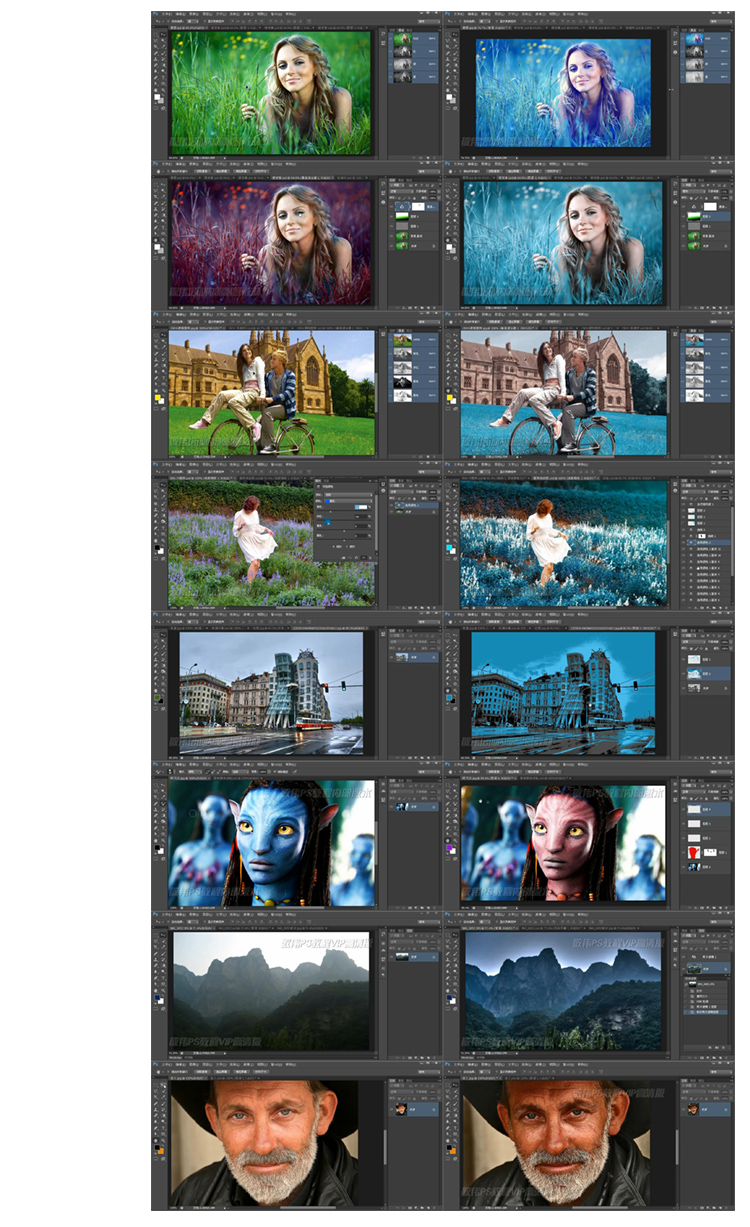750x1227 pixels.
Task: Hide topmost layer via eye icon, pink Avatar screenshot
Action: click(684, 809)
